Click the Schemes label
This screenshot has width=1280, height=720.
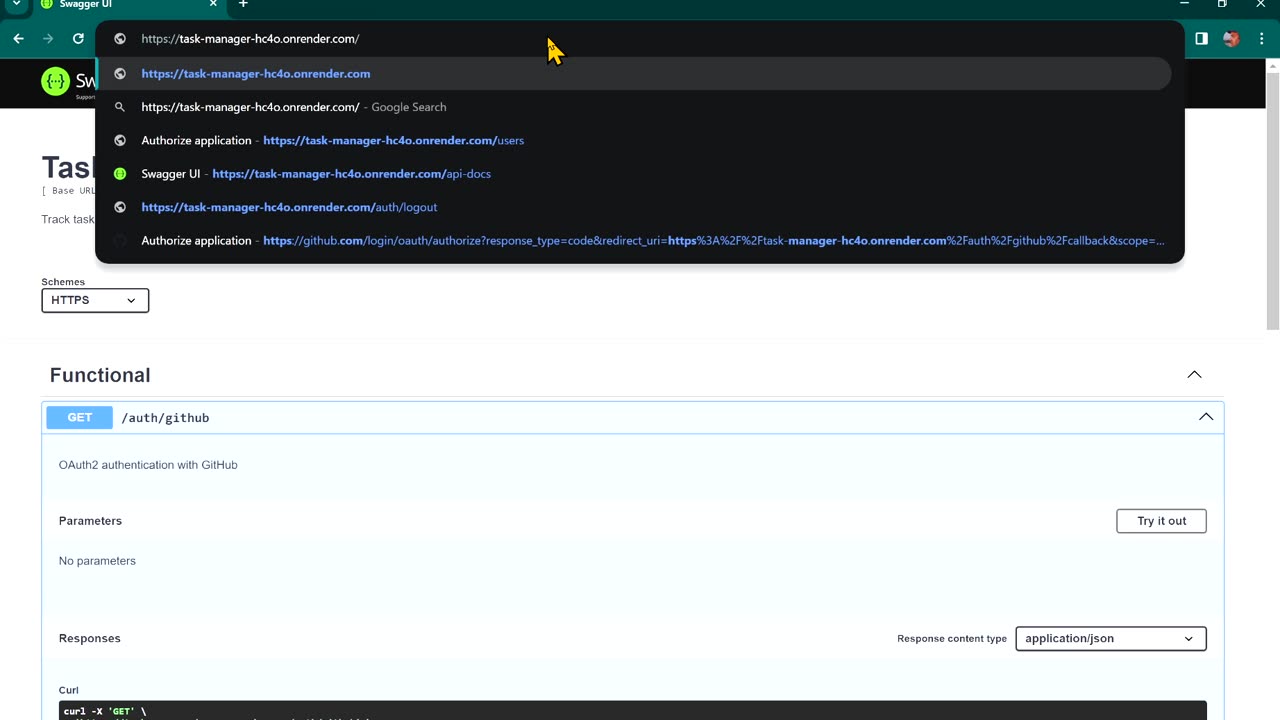click(x=63, y=282)
